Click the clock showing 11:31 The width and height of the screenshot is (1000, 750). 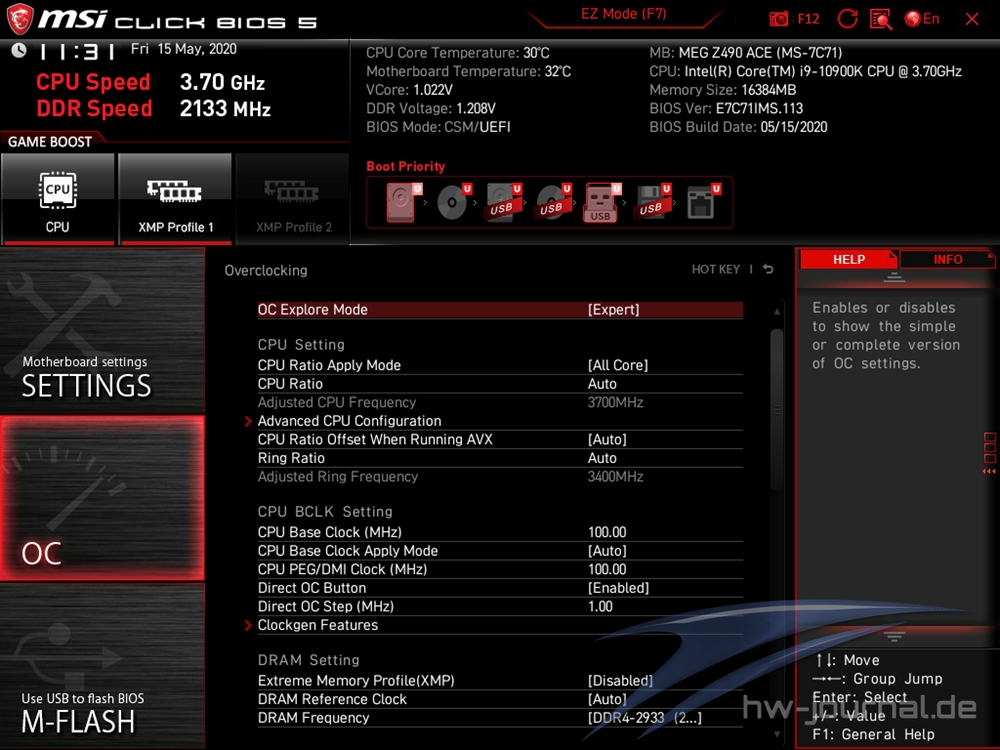pyautogui.click(x=77, y=51)
